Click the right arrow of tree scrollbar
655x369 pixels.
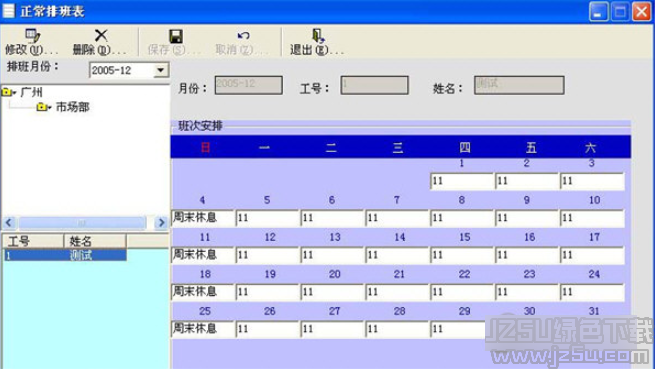[161, 223]
